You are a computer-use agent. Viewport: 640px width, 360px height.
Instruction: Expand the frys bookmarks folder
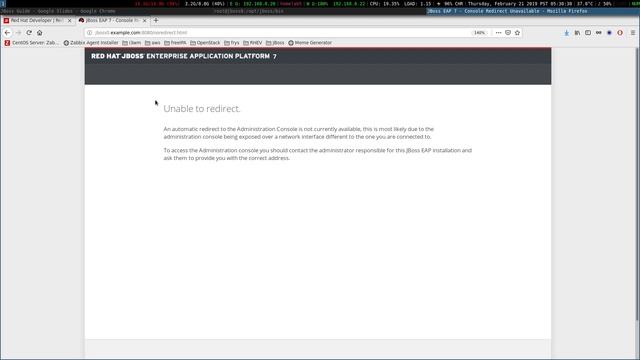(231, 42)
